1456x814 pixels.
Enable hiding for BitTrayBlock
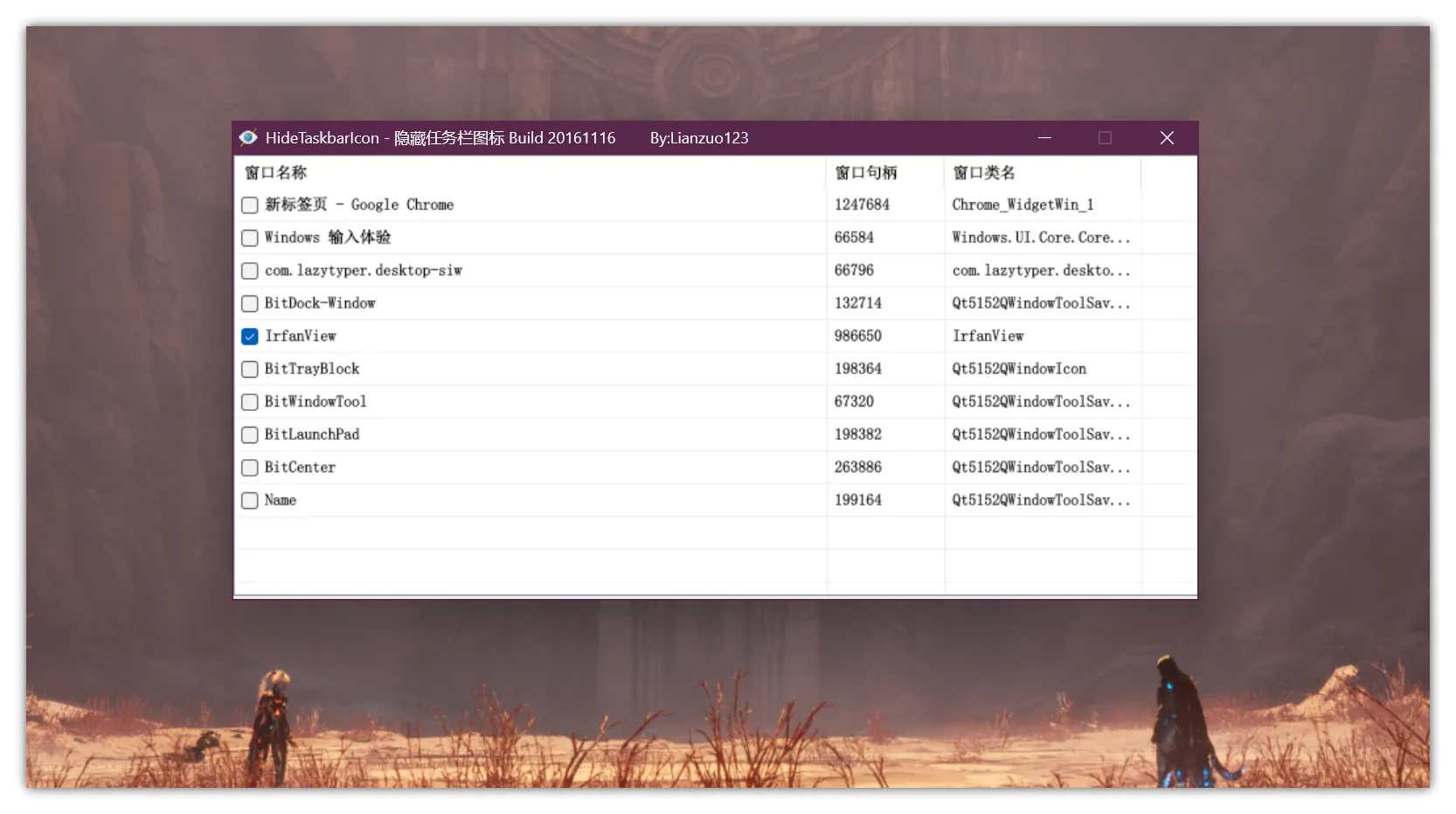(249, 369)
